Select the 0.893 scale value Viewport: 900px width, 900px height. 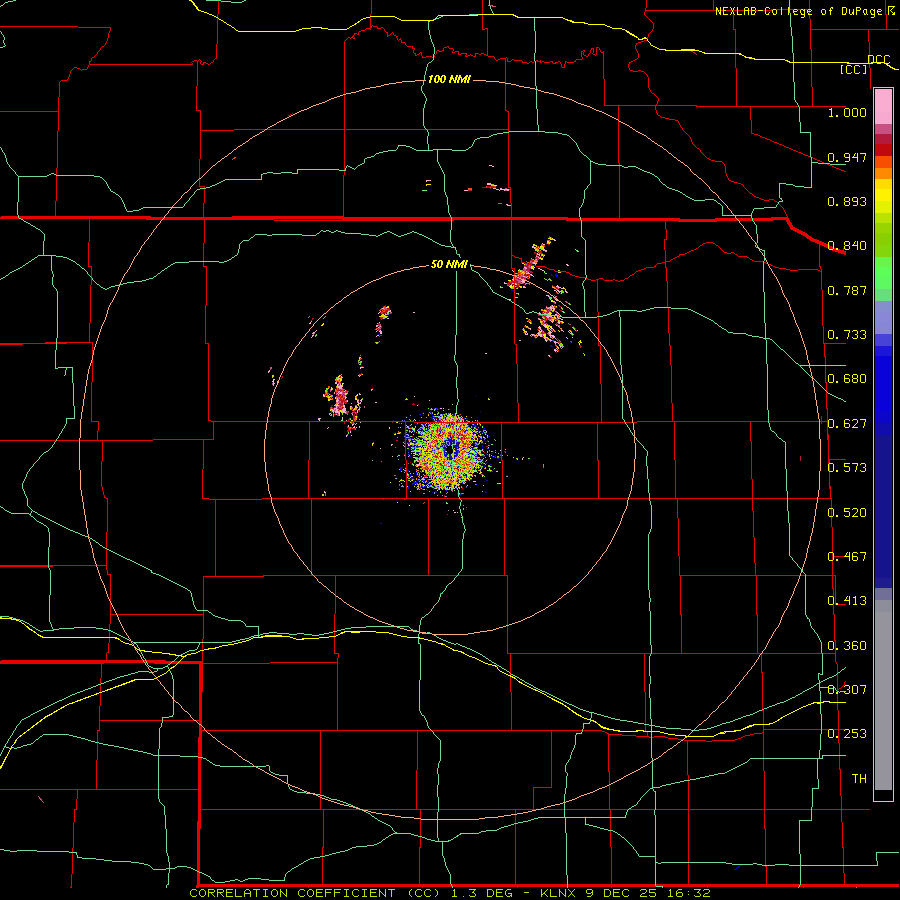[x=847, y=201]
